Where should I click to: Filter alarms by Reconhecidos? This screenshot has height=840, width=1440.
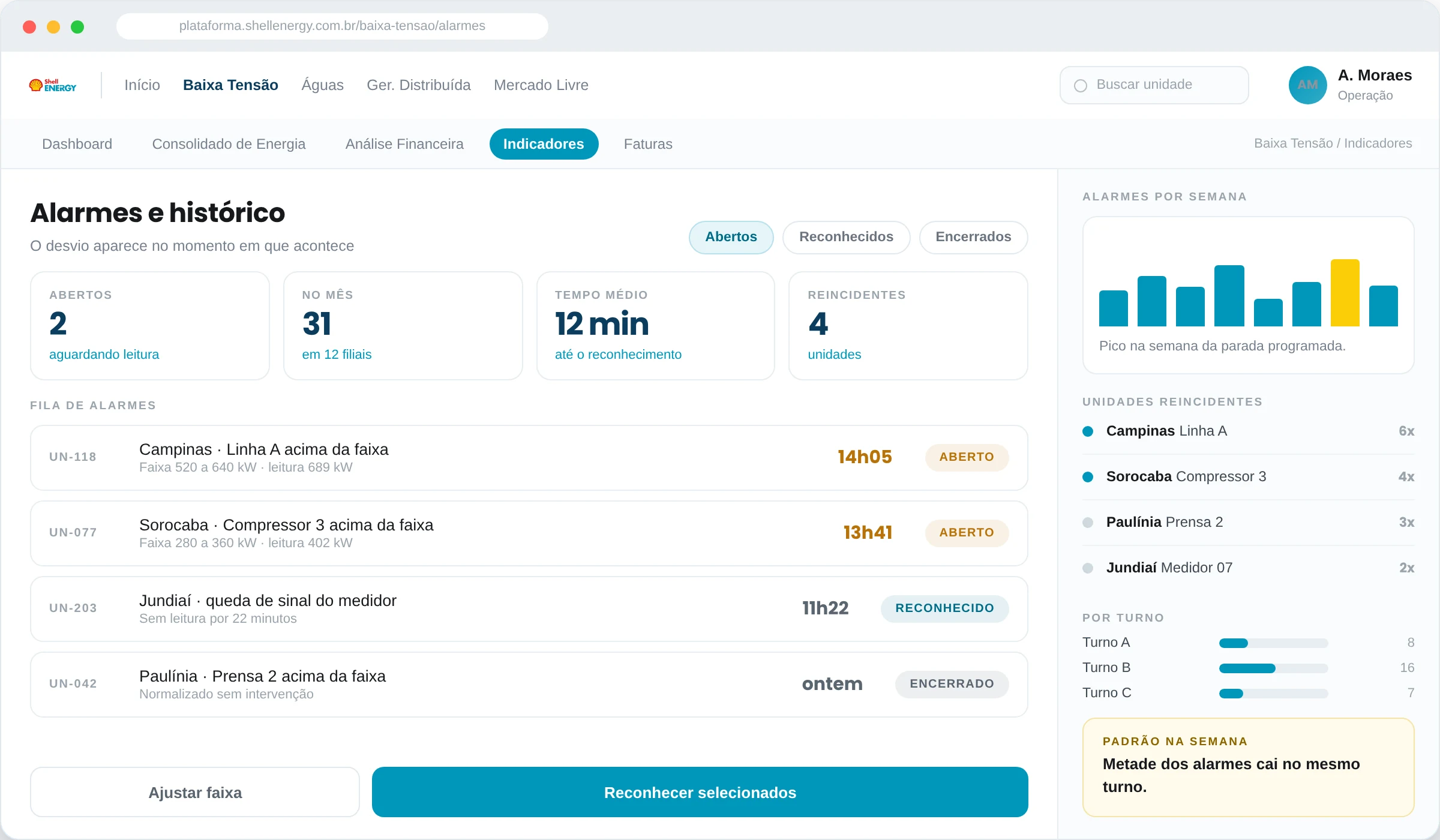[846, 237]
